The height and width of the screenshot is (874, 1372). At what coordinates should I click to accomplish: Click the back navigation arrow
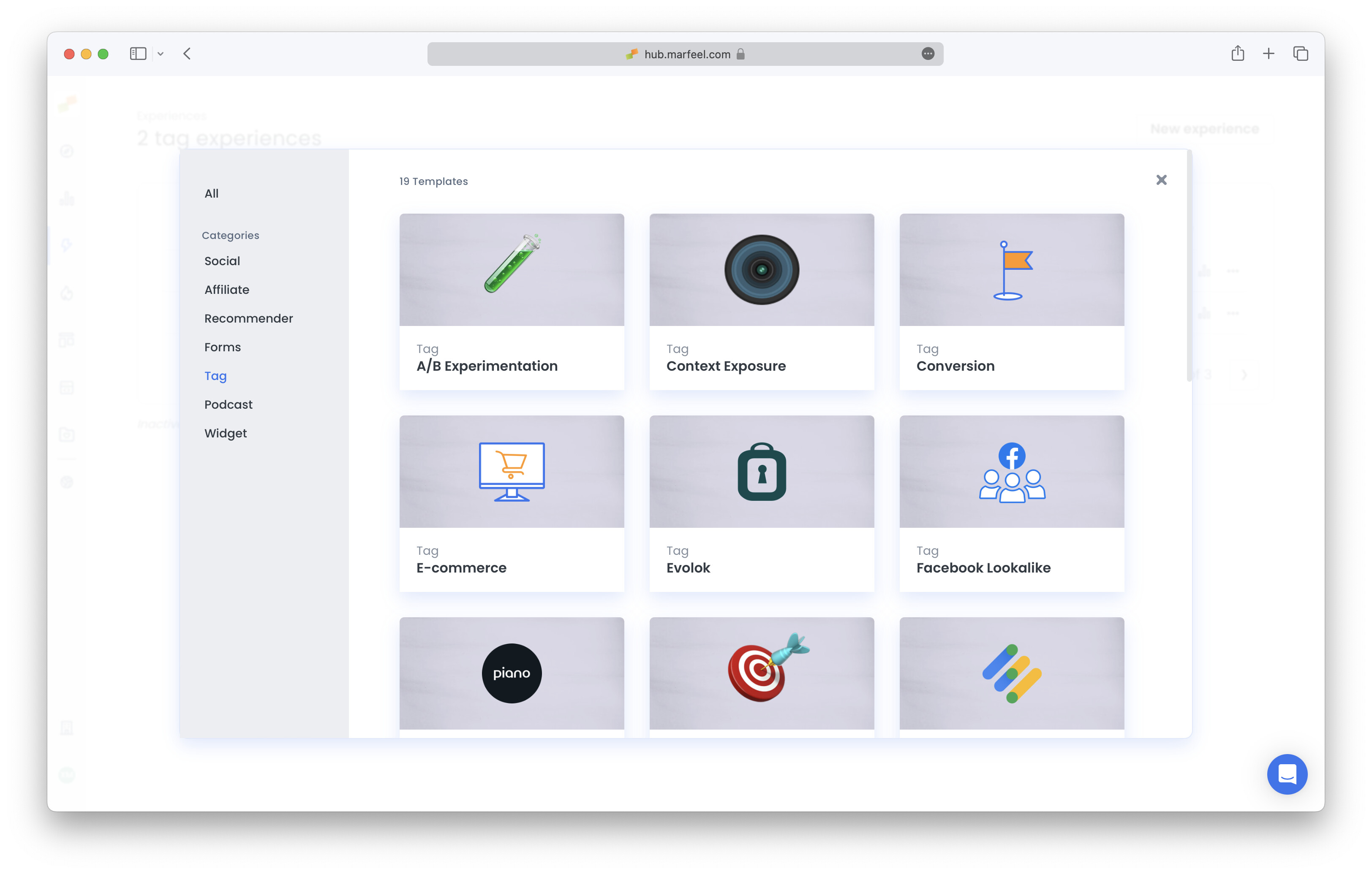point(187,54)
